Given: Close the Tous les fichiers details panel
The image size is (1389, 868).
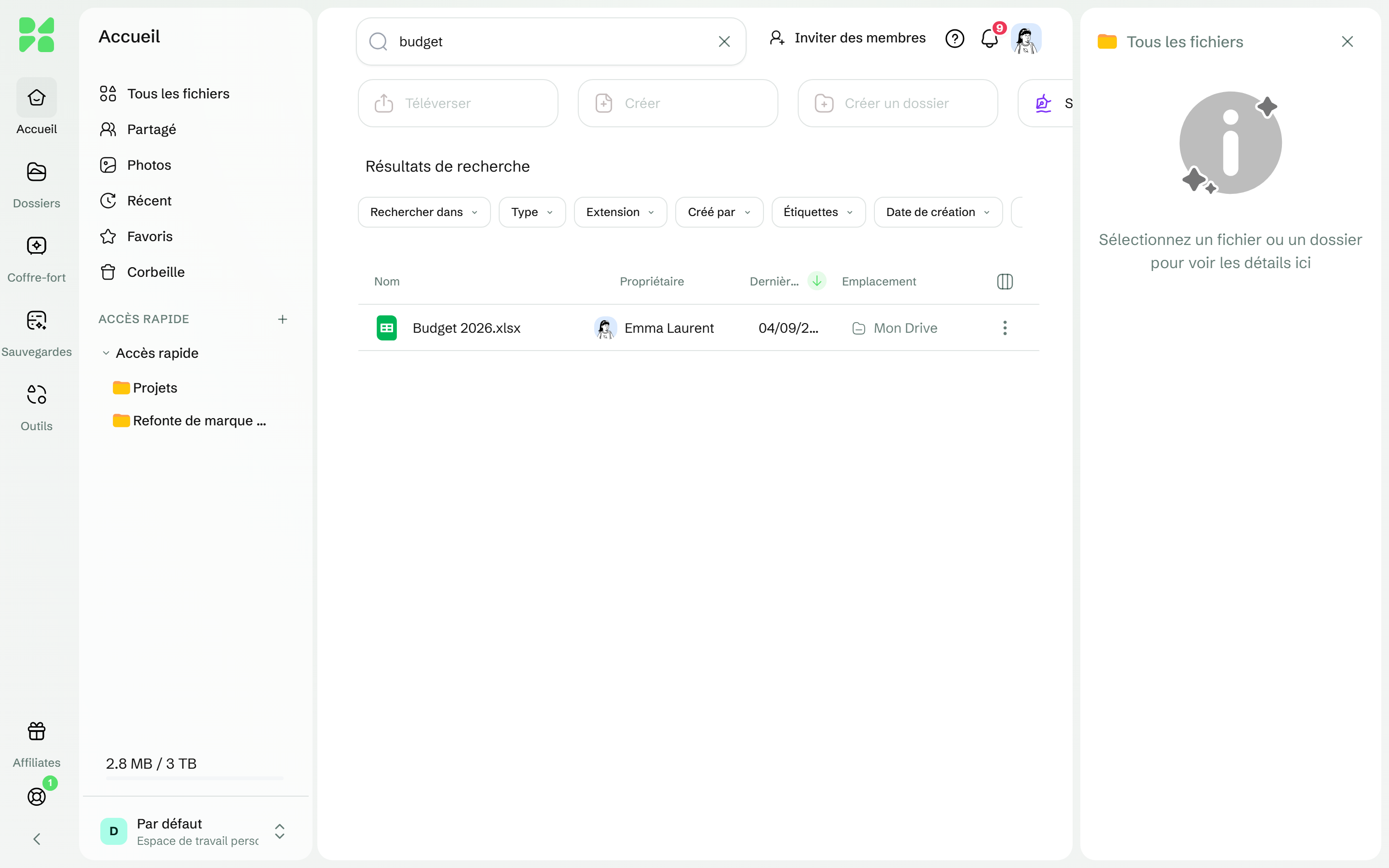Looking at the screenshot, I should coord(1347,41).
